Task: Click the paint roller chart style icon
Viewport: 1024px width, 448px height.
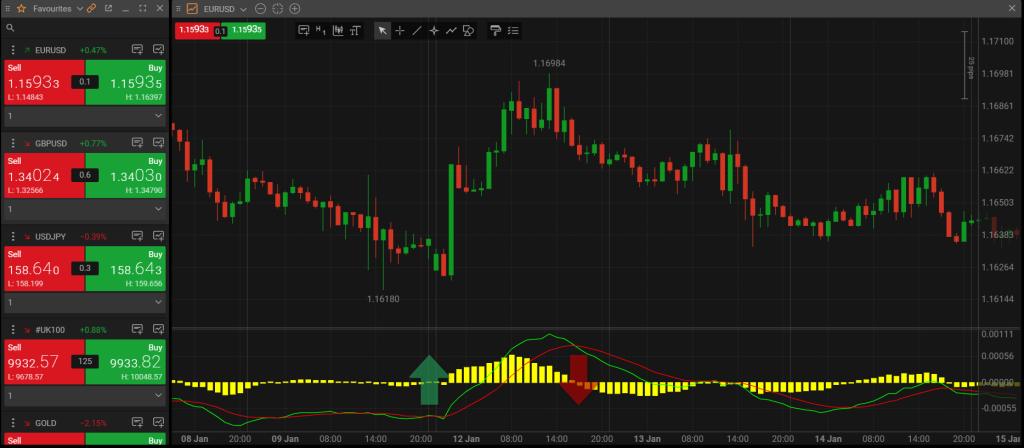Action: (x=495, y=31)
